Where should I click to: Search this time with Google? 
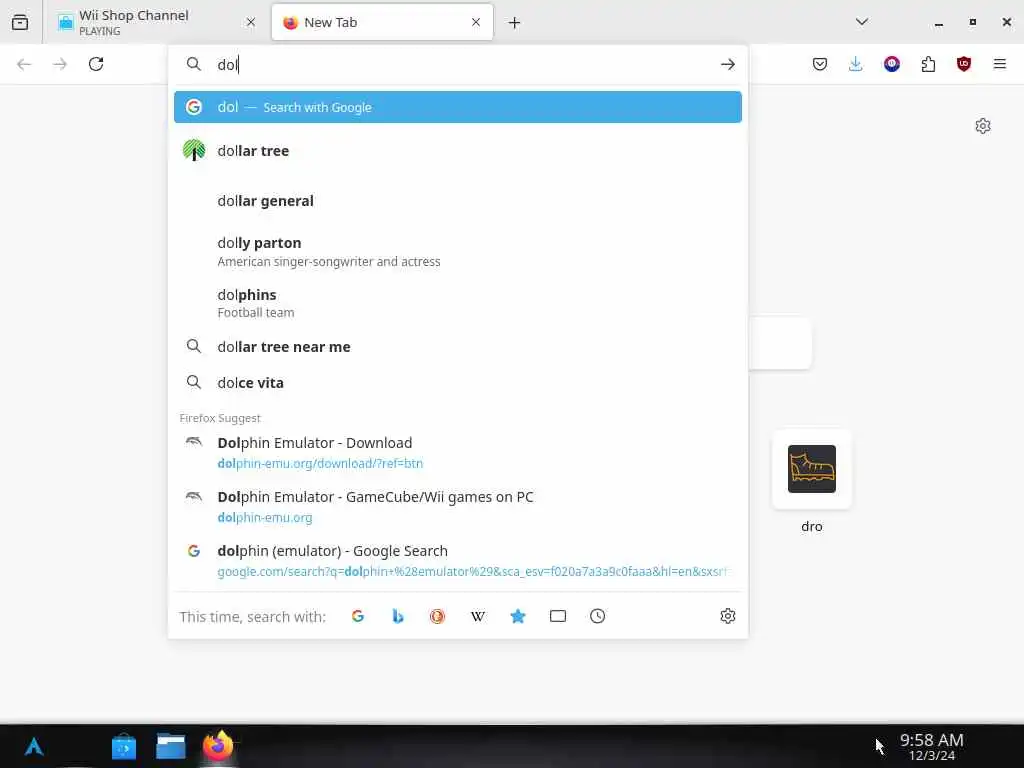click(358, 616)
